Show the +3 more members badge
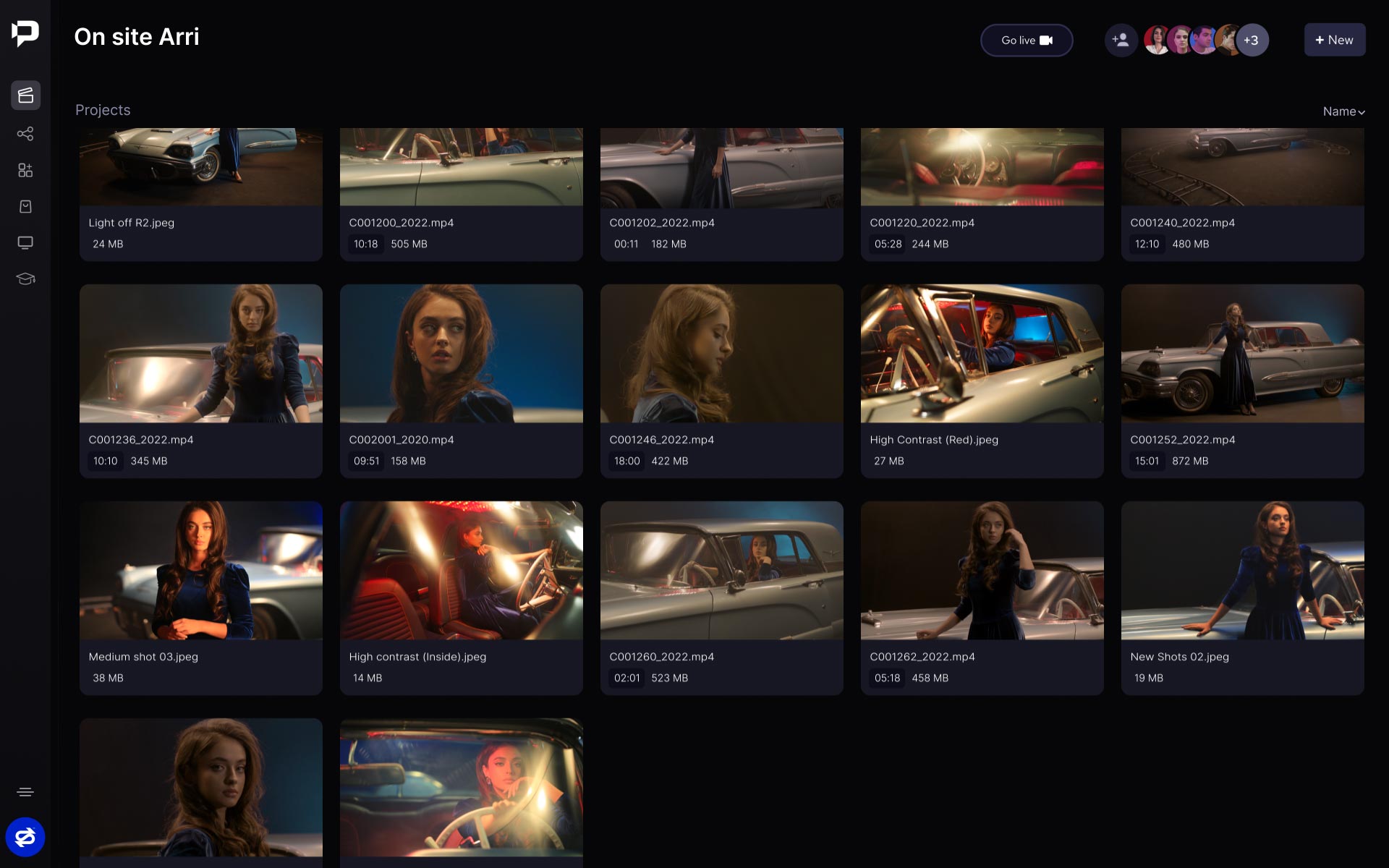This screenshot has width=1389, height=868. (x=1252, y=40)
